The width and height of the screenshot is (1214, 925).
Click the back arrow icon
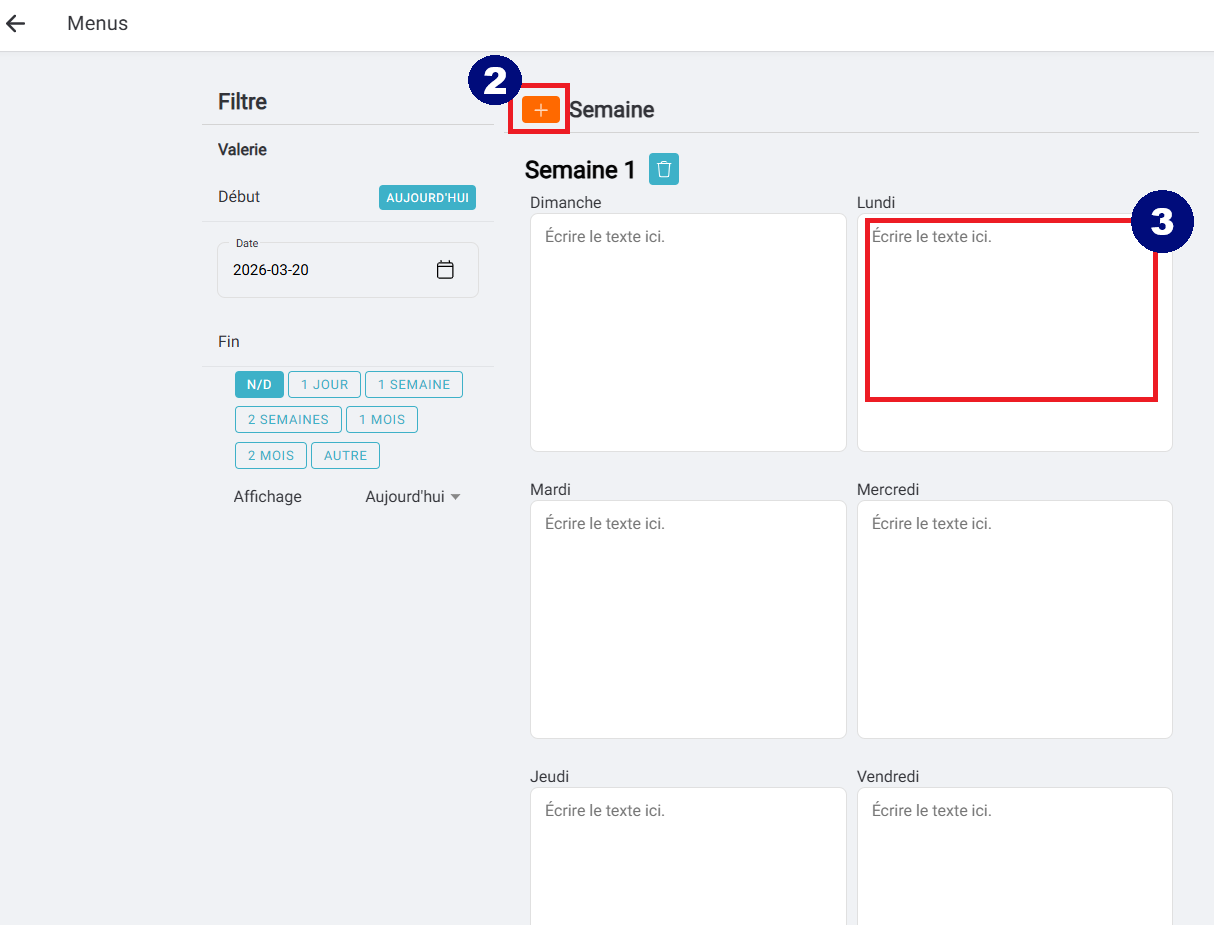(16, 24)
